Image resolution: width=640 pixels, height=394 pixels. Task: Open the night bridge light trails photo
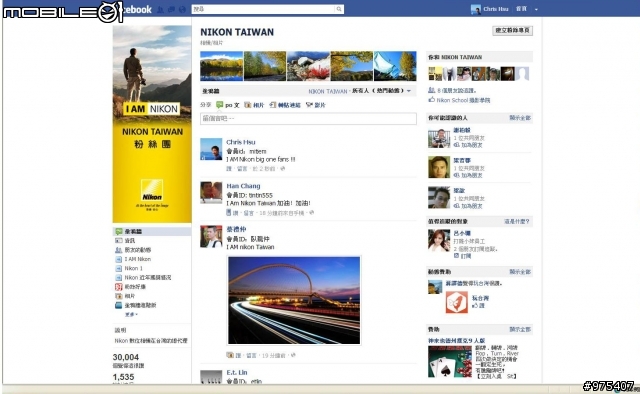294,300
